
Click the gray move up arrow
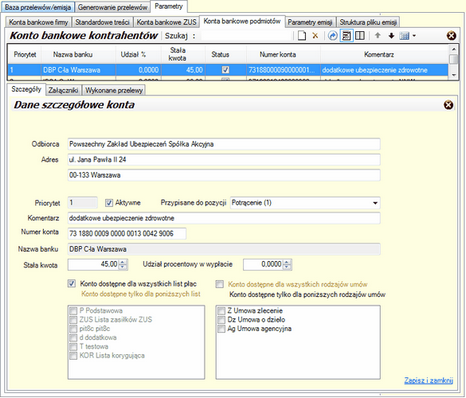coord(378,35)
